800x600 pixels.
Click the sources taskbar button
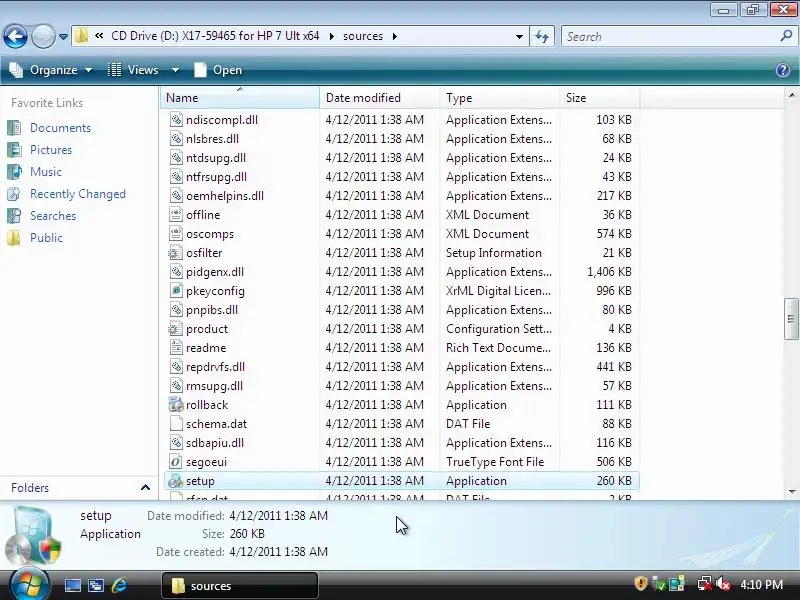[x=240, y=585]
